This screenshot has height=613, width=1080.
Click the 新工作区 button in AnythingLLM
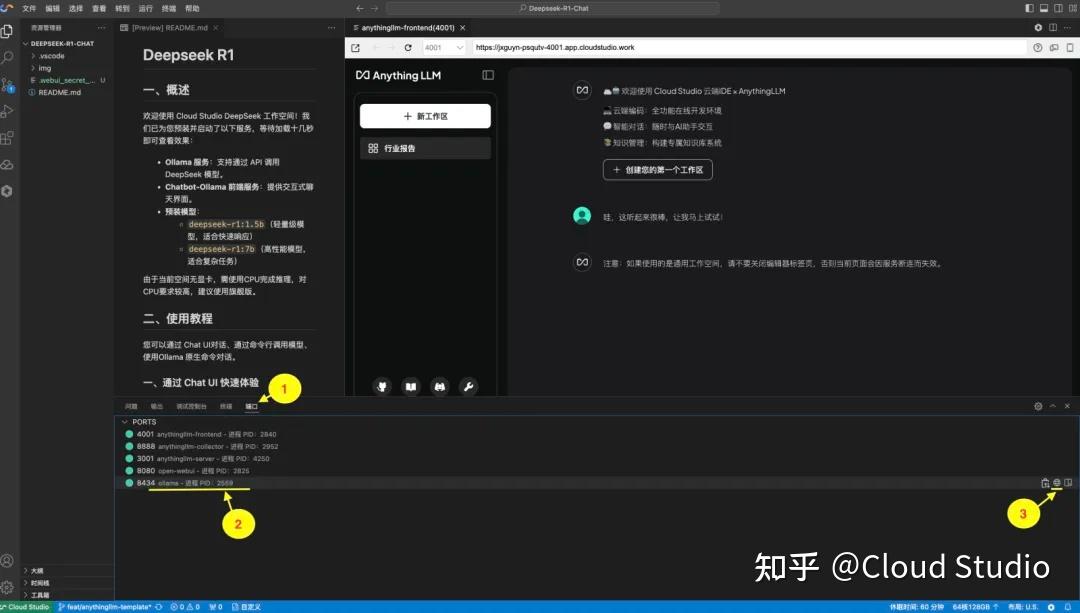(425, 115)
